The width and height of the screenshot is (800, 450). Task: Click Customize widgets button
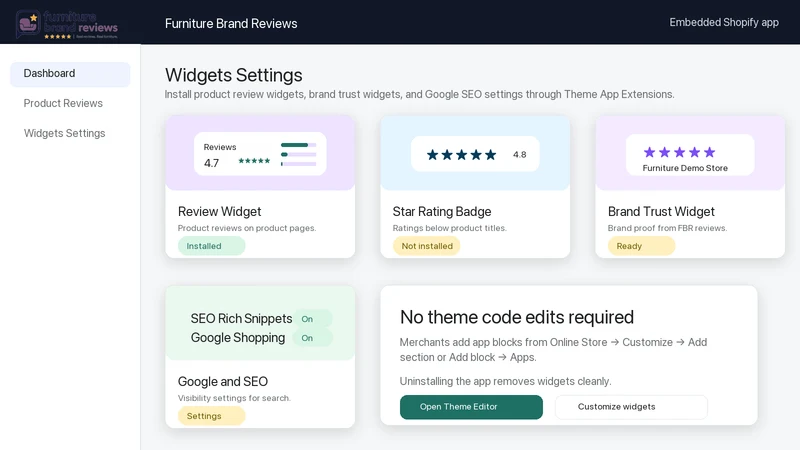click(631, 407)
